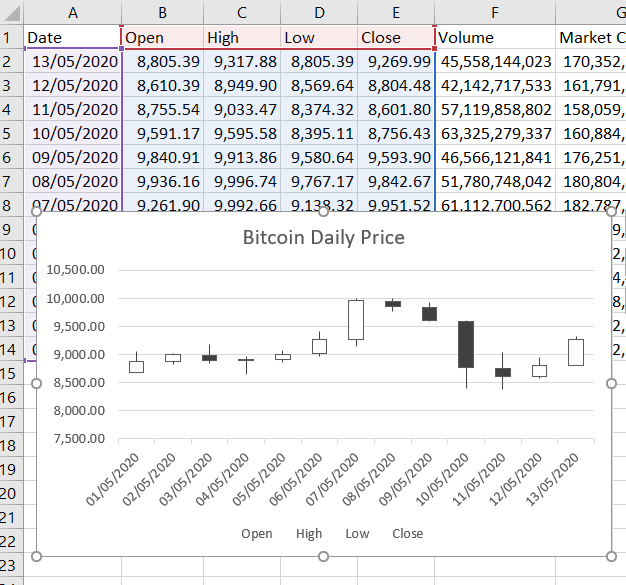Click the 7,500.00 vertical axis label
Viewport: 626px width, 585px height.
pos(79,439)
